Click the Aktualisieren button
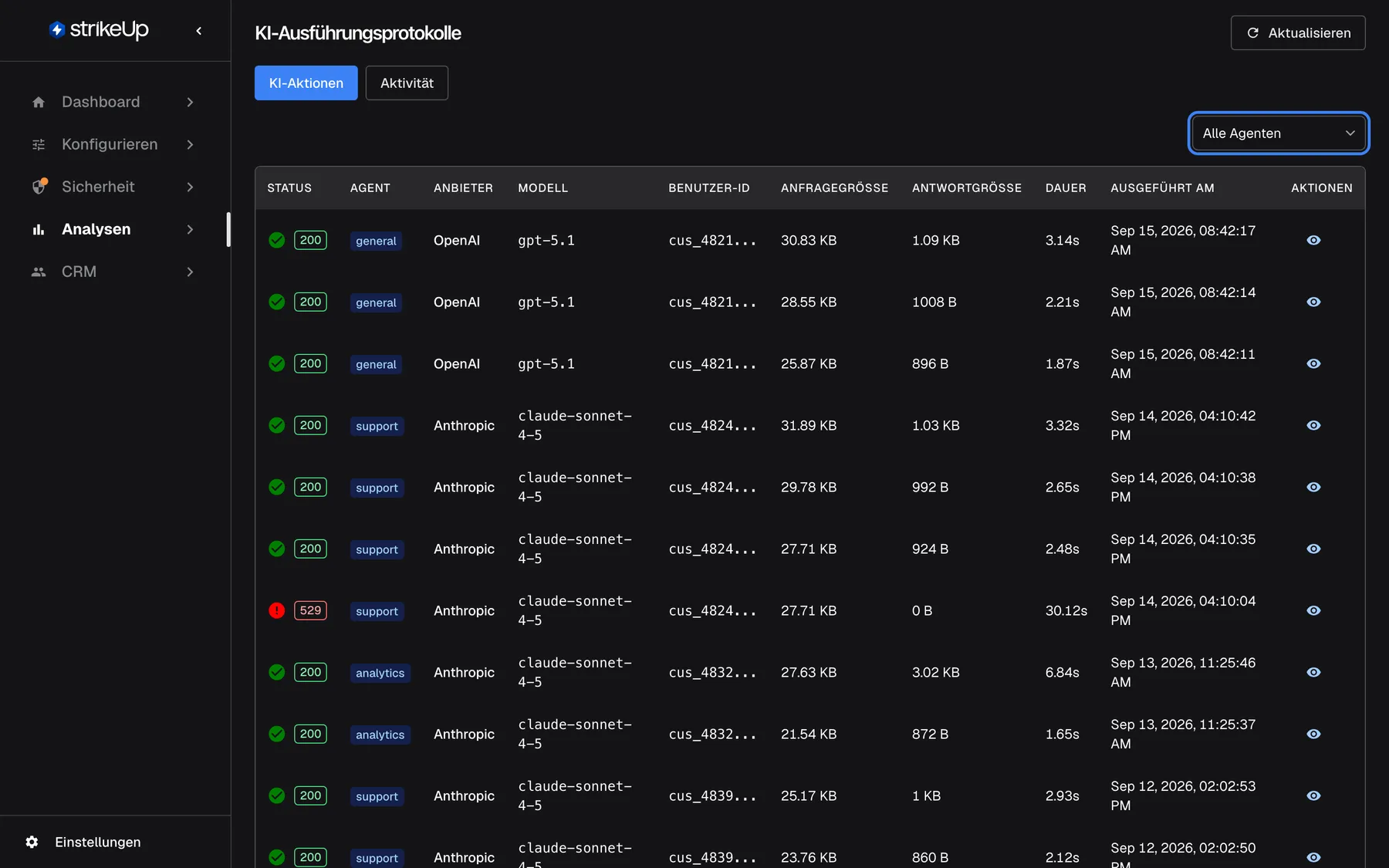Image resolution: width=1389 pixels, height=868 pixels. tap(1298, 32)
